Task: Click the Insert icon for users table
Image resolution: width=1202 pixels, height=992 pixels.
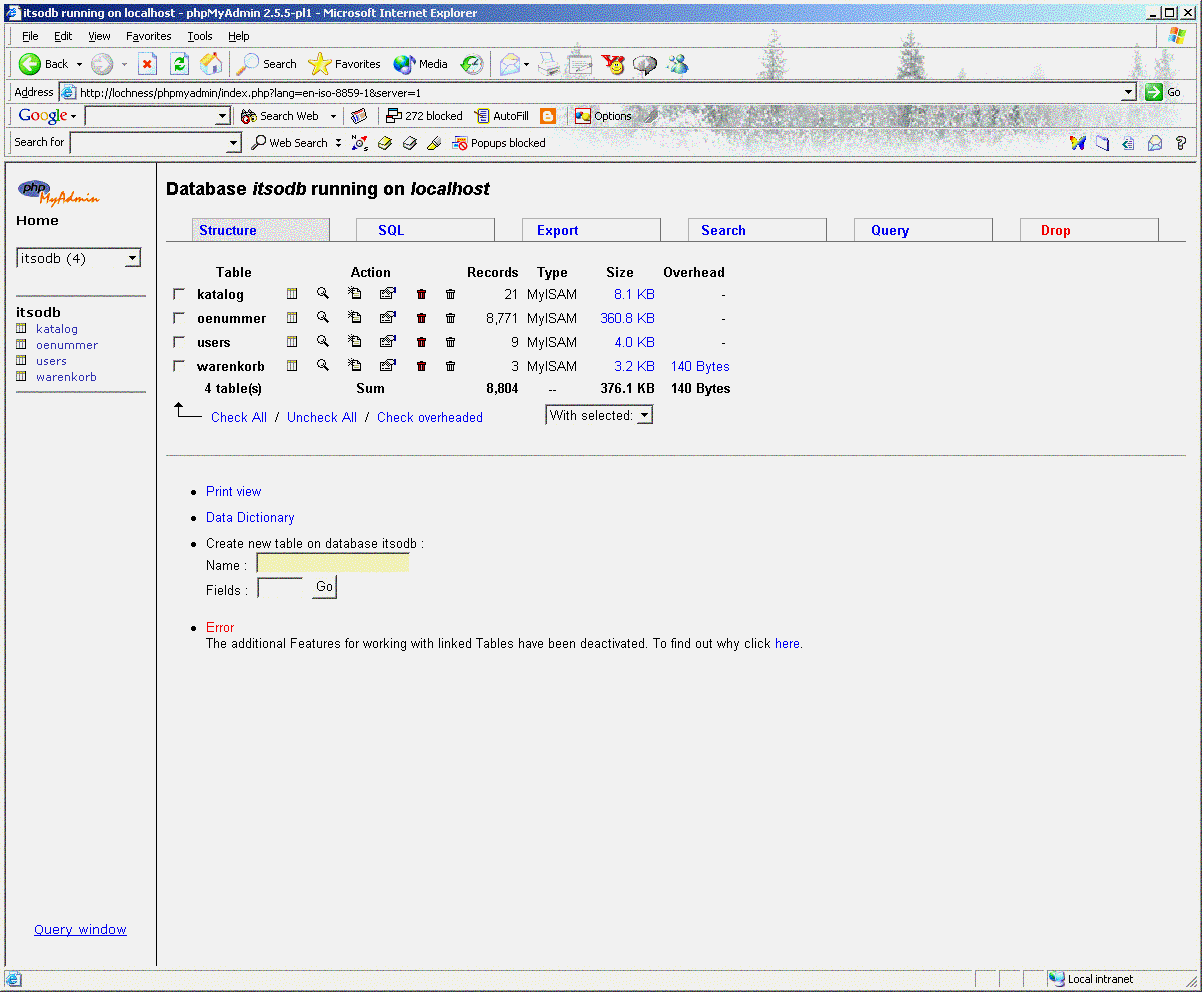Action: point(355,342)
